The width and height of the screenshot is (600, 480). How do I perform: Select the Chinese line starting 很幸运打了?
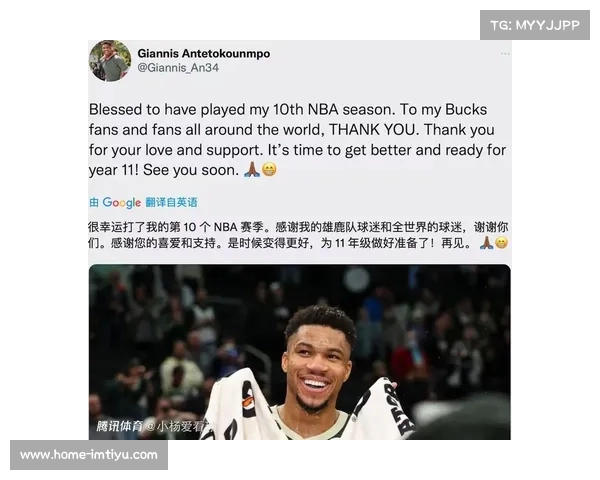[x=298, y=227]
